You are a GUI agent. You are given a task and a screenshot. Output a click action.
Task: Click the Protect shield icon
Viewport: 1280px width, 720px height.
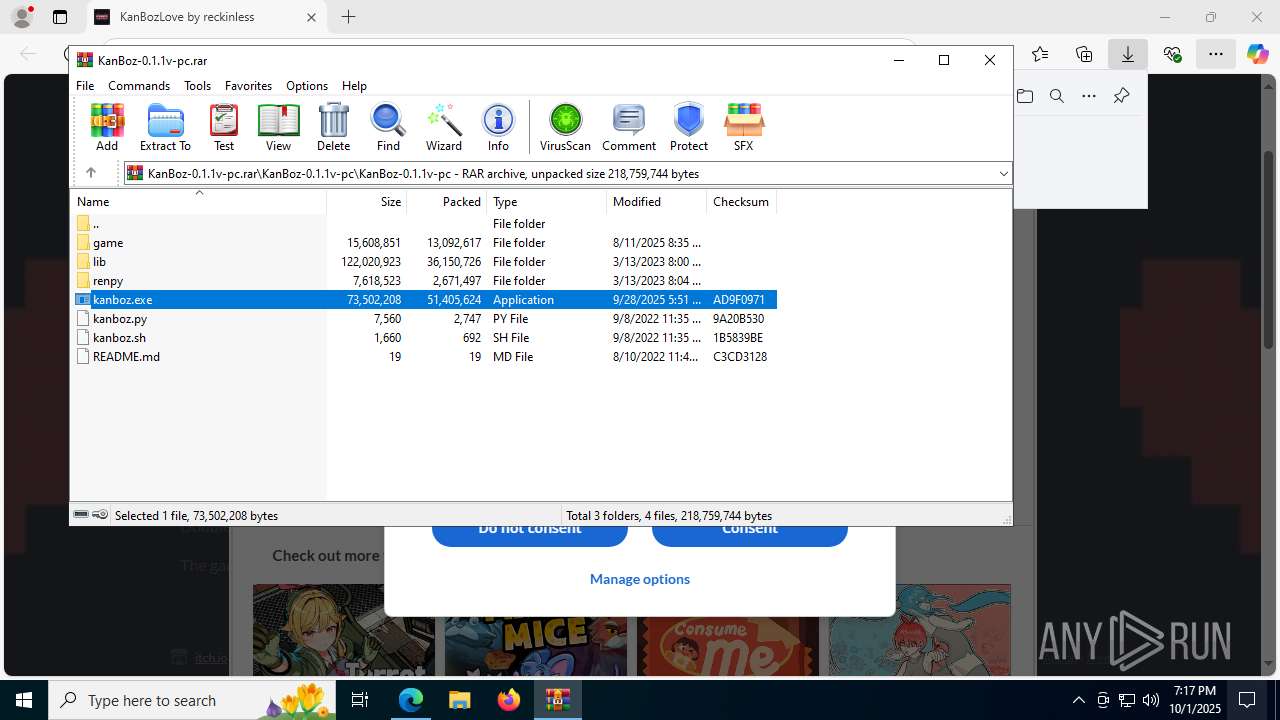689,127
